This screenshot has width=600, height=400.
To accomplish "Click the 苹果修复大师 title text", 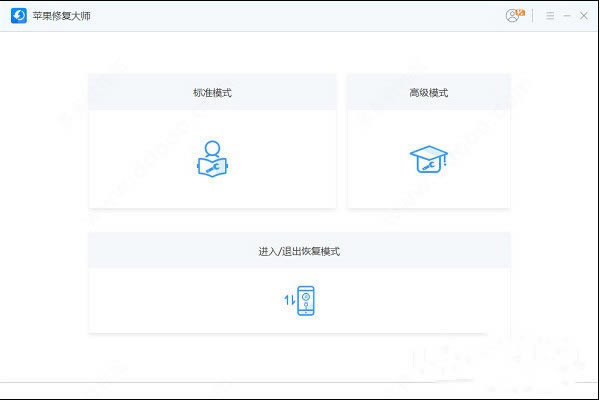I will coord(62,16).
